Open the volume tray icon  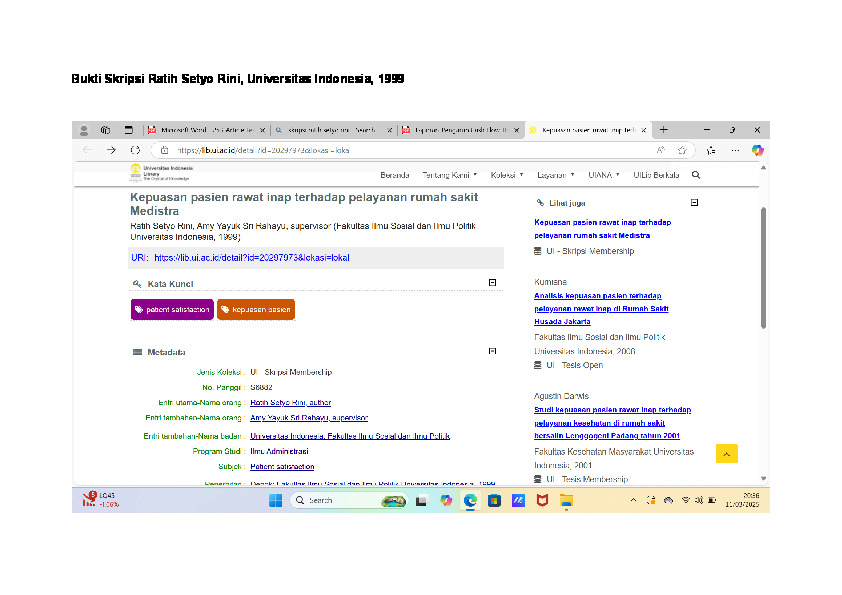point(699,500)
